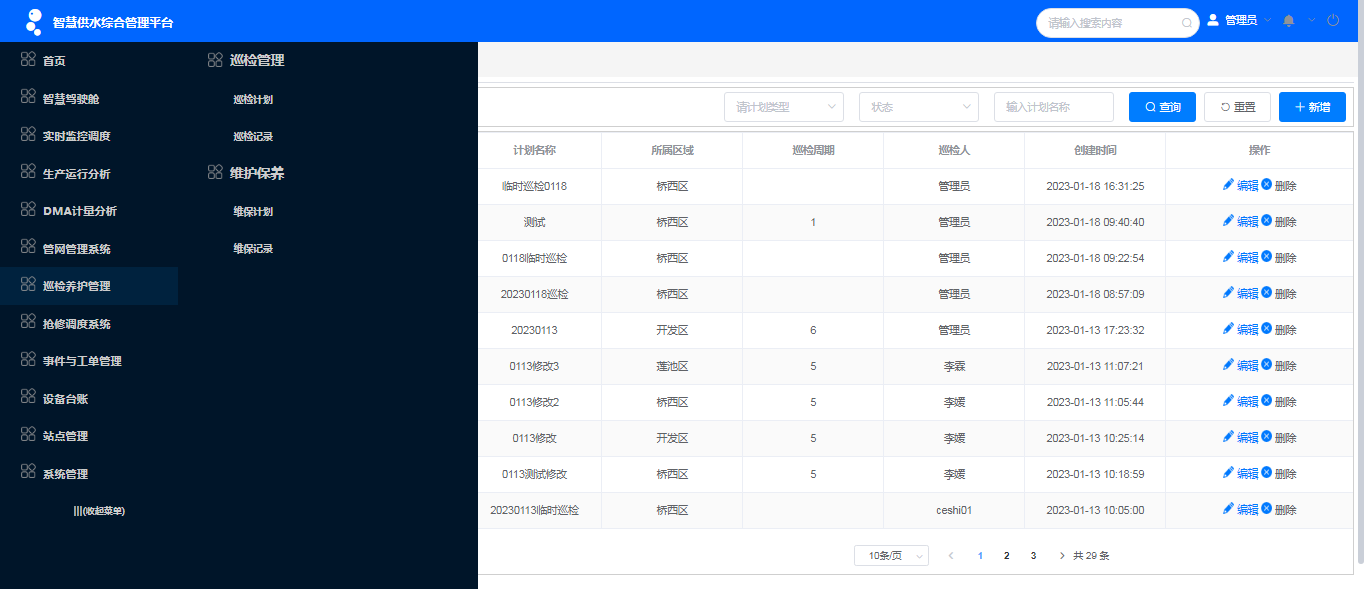Click delete icon for 20230113 row
Viewport: 1364px width, 589px height.
pyautogui.click(x=1267, y=329)
